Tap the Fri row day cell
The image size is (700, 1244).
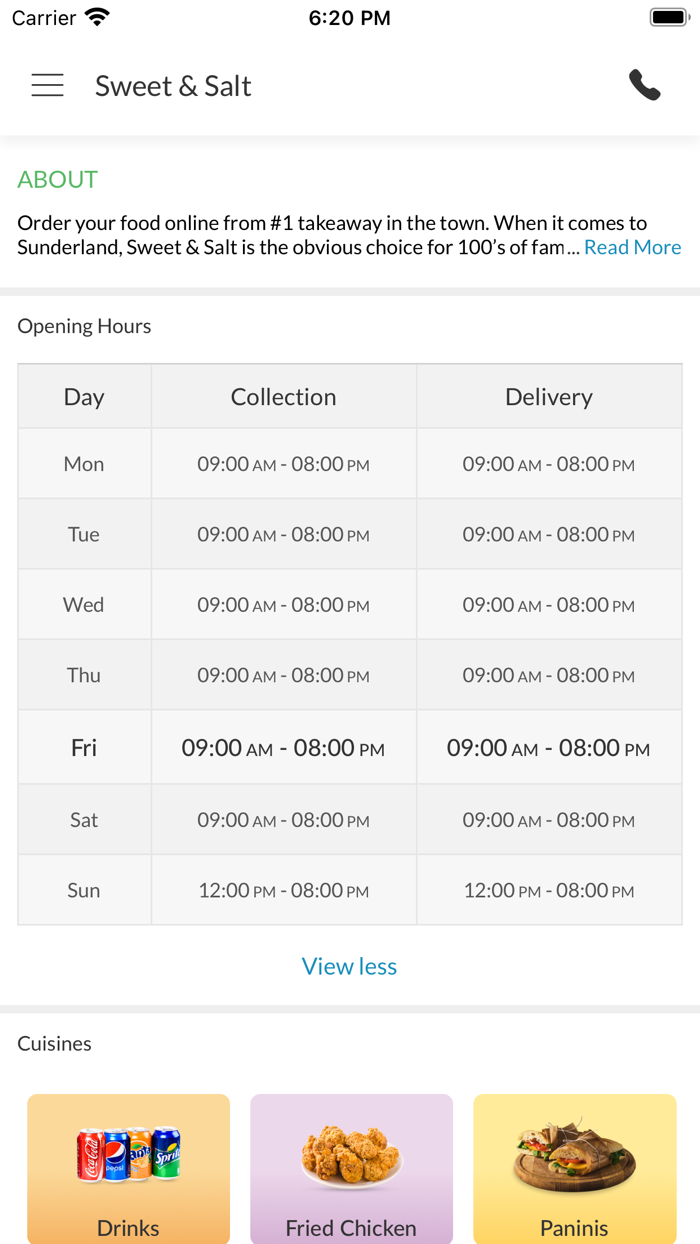point(84,748)
